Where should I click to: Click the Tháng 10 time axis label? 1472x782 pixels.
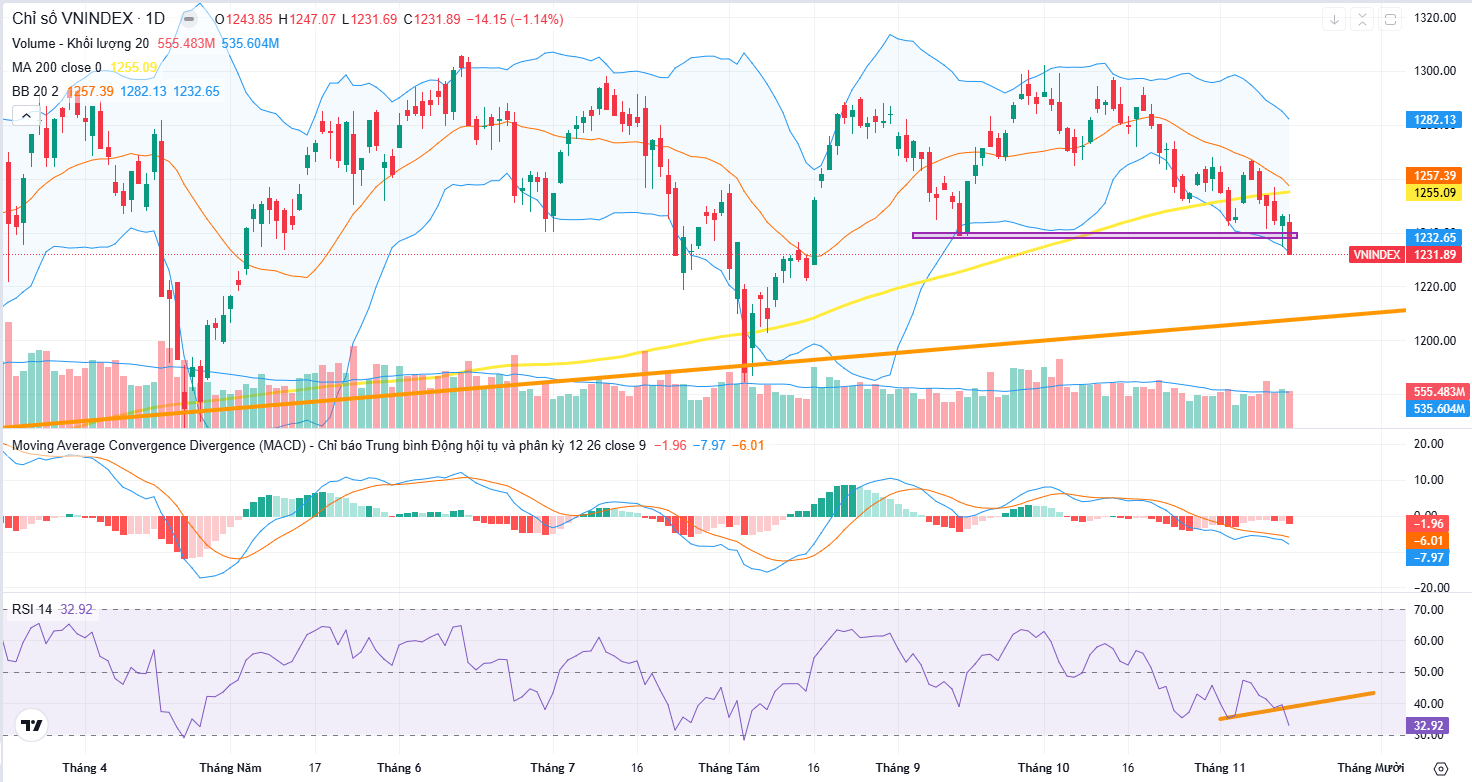click(x=1044, y=768)
